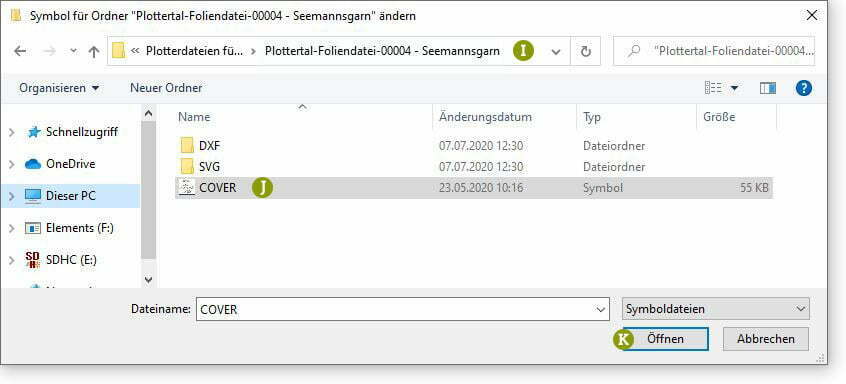
Task: Click date 23.05.2020 10:16 cell
Action: point(481,188)
